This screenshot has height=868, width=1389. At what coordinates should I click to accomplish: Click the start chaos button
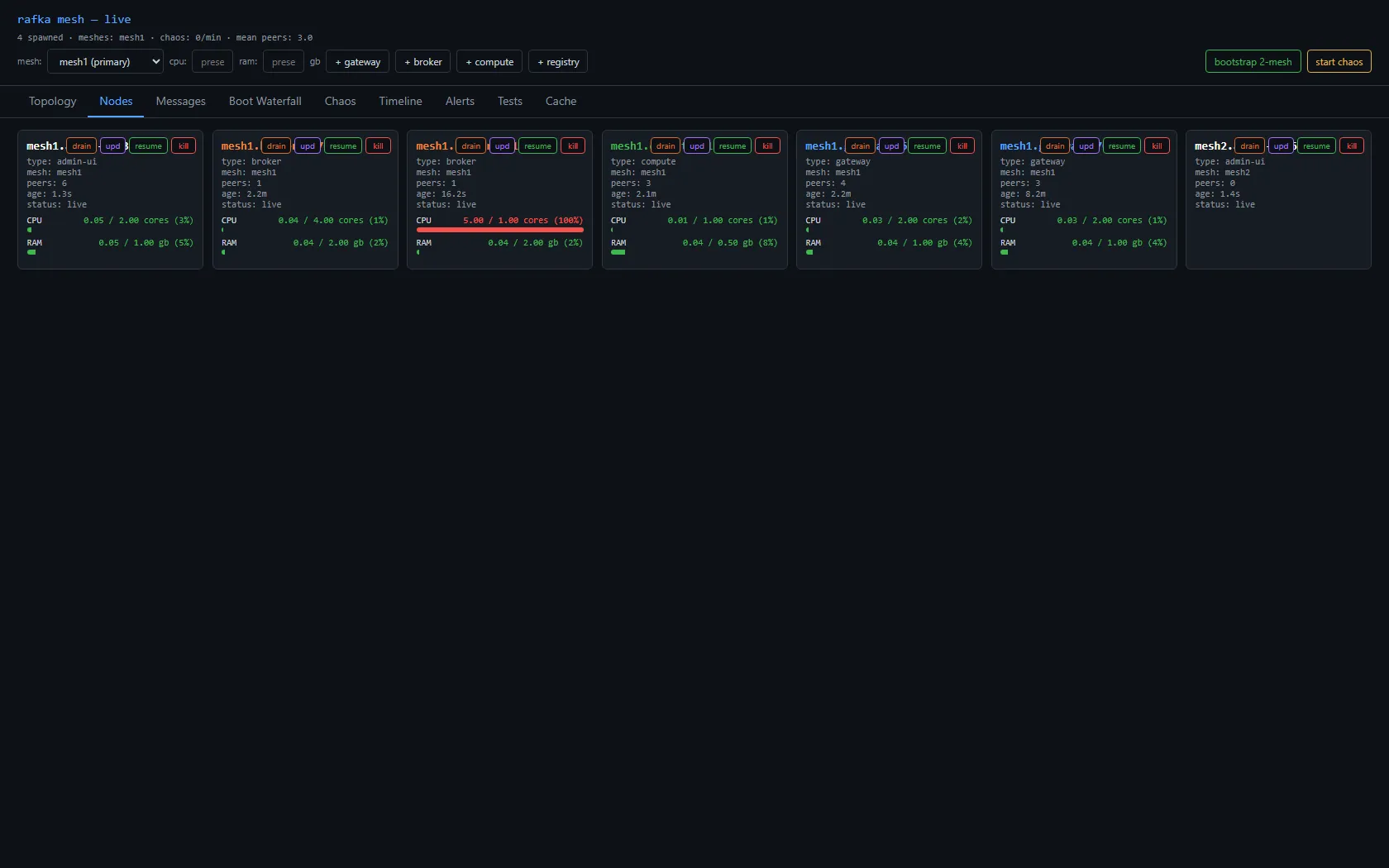(x=1339, y=61)
